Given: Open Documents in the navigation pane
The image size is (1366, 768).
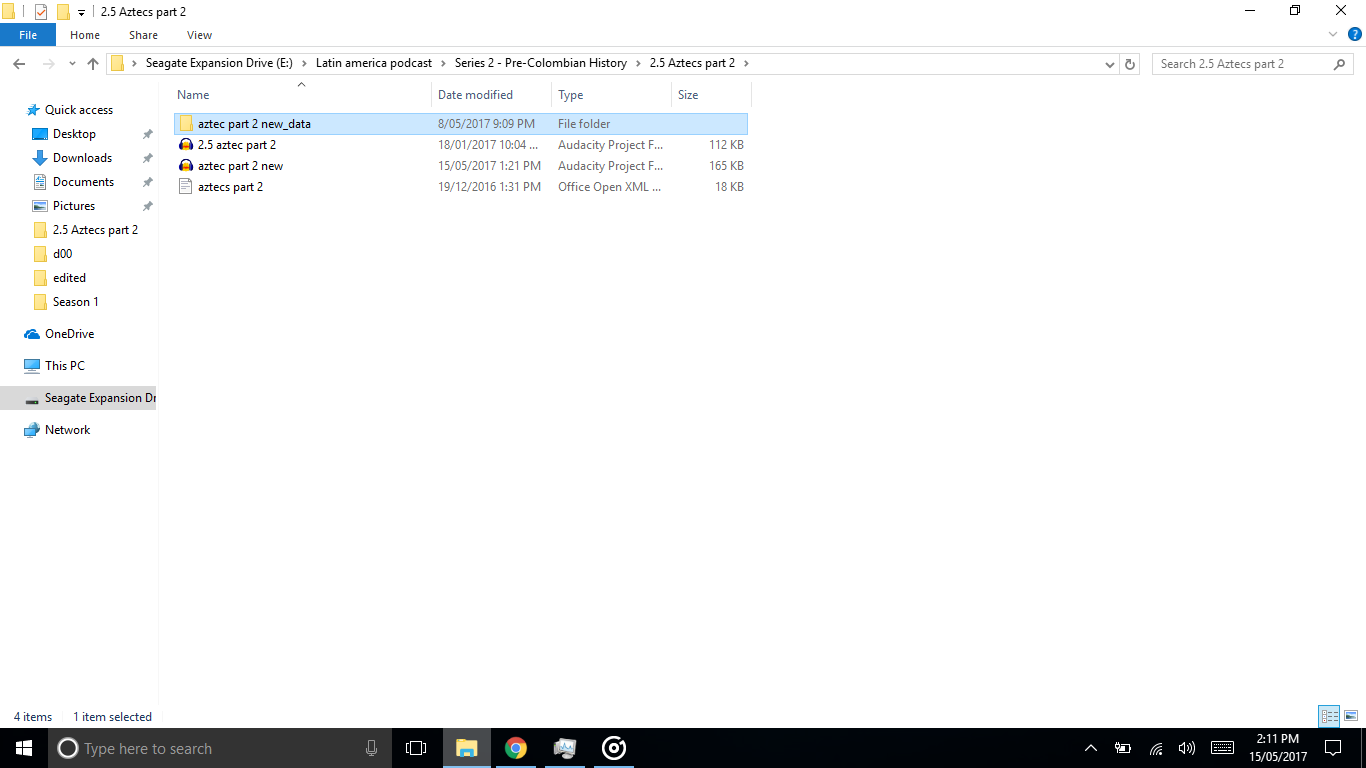Looking at the screenshot, I should 83,182.
